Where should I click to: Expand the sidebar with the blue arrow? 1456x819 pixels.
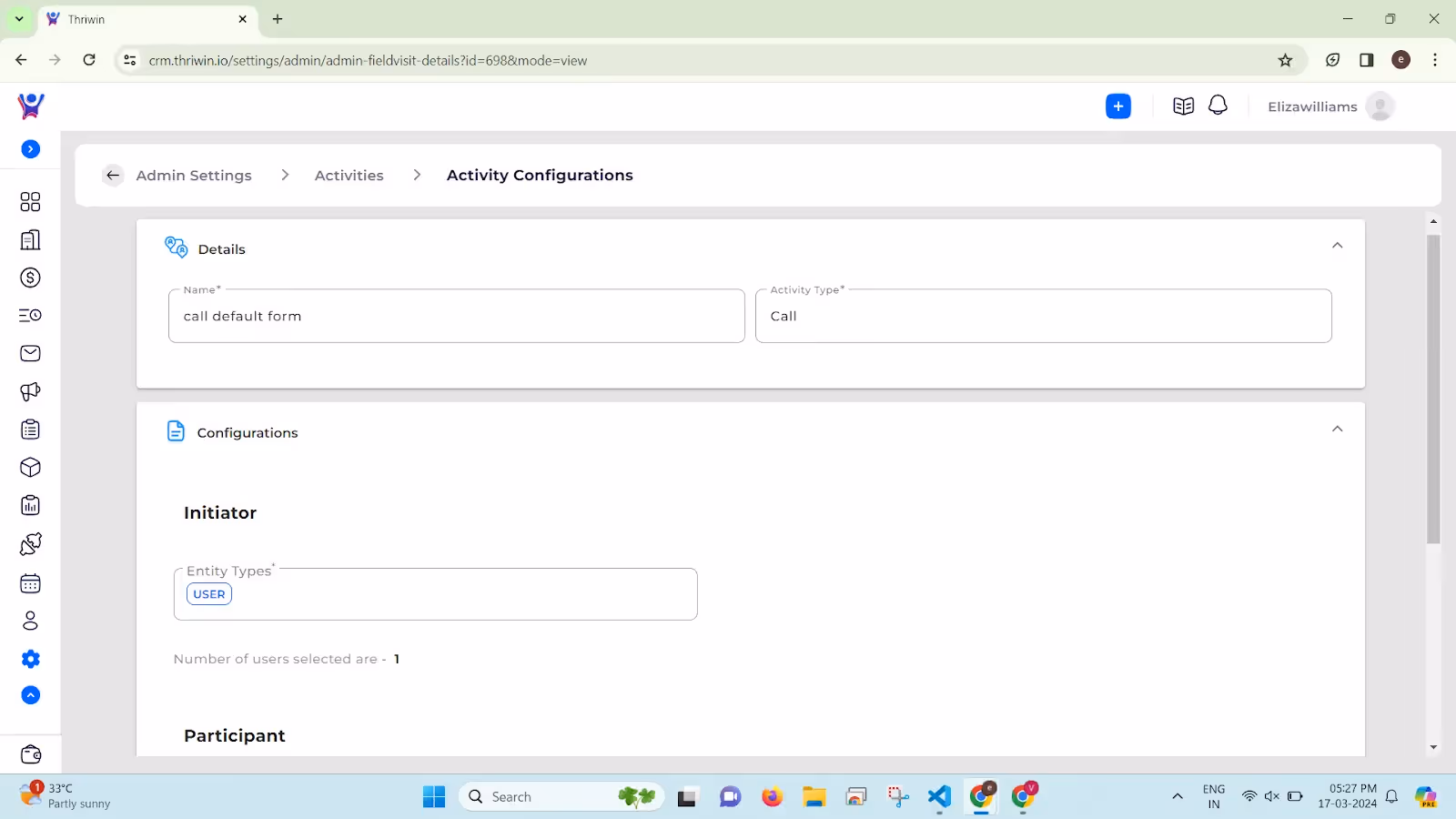click(x=30, y=149)
